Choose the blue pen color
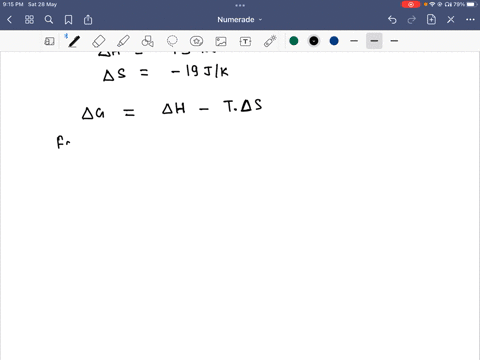The width and height of the screenshot is (480, 360). click(334, 41)
